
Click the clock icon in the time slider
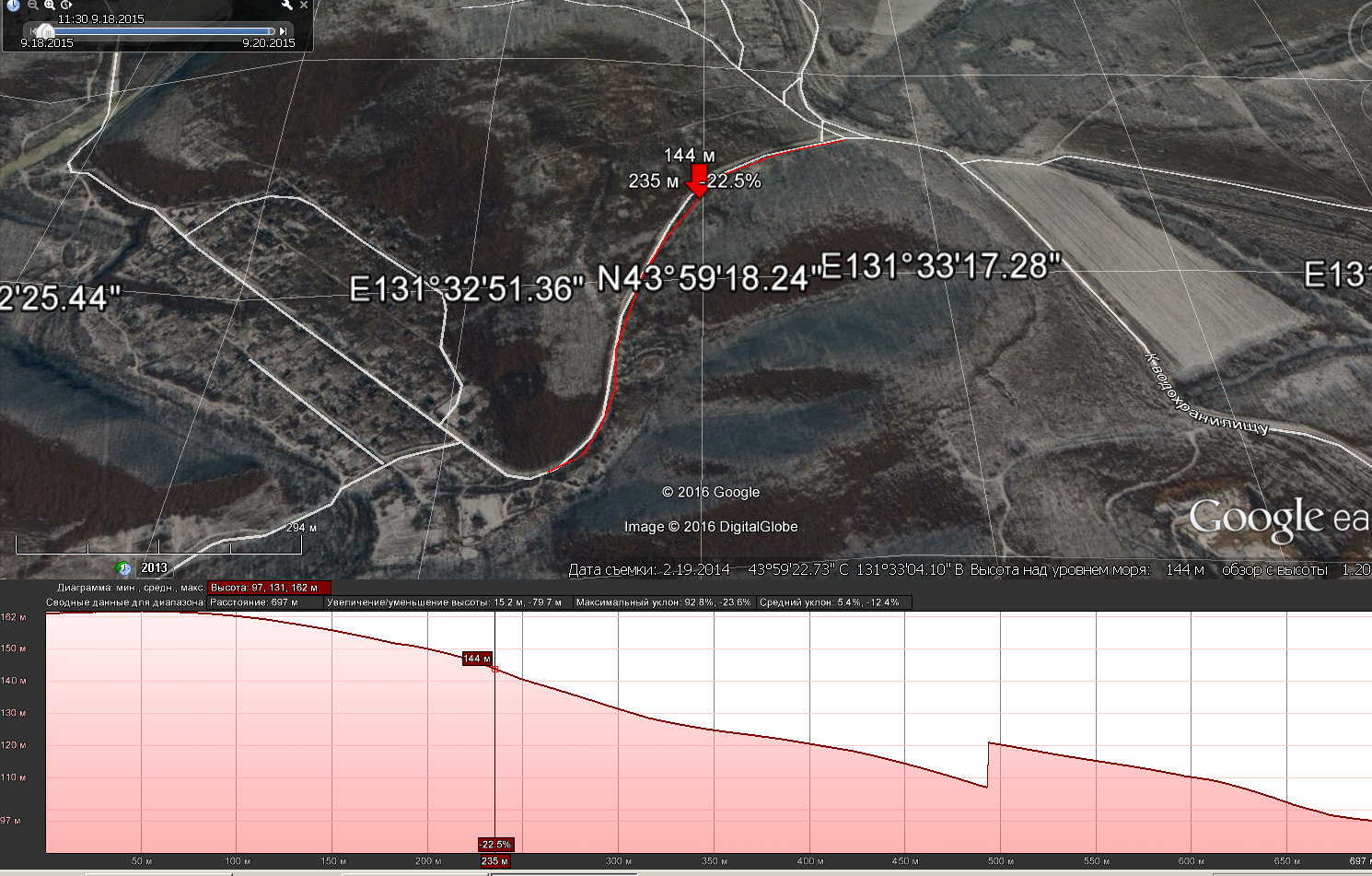(x=13, y=6)
